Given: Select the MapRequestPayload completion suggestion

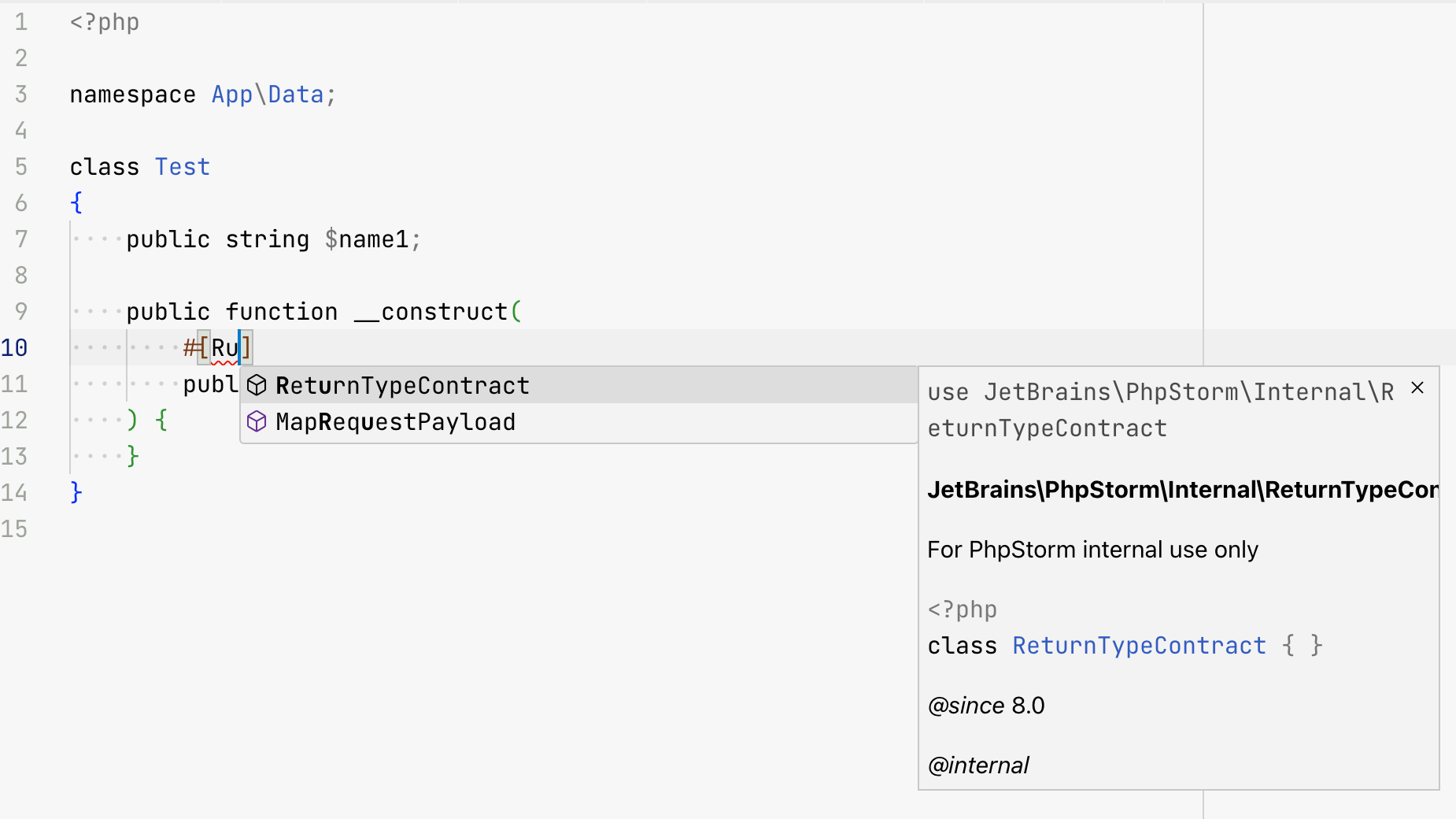Looking at the screenshot, I should click(x=395, y=422).
